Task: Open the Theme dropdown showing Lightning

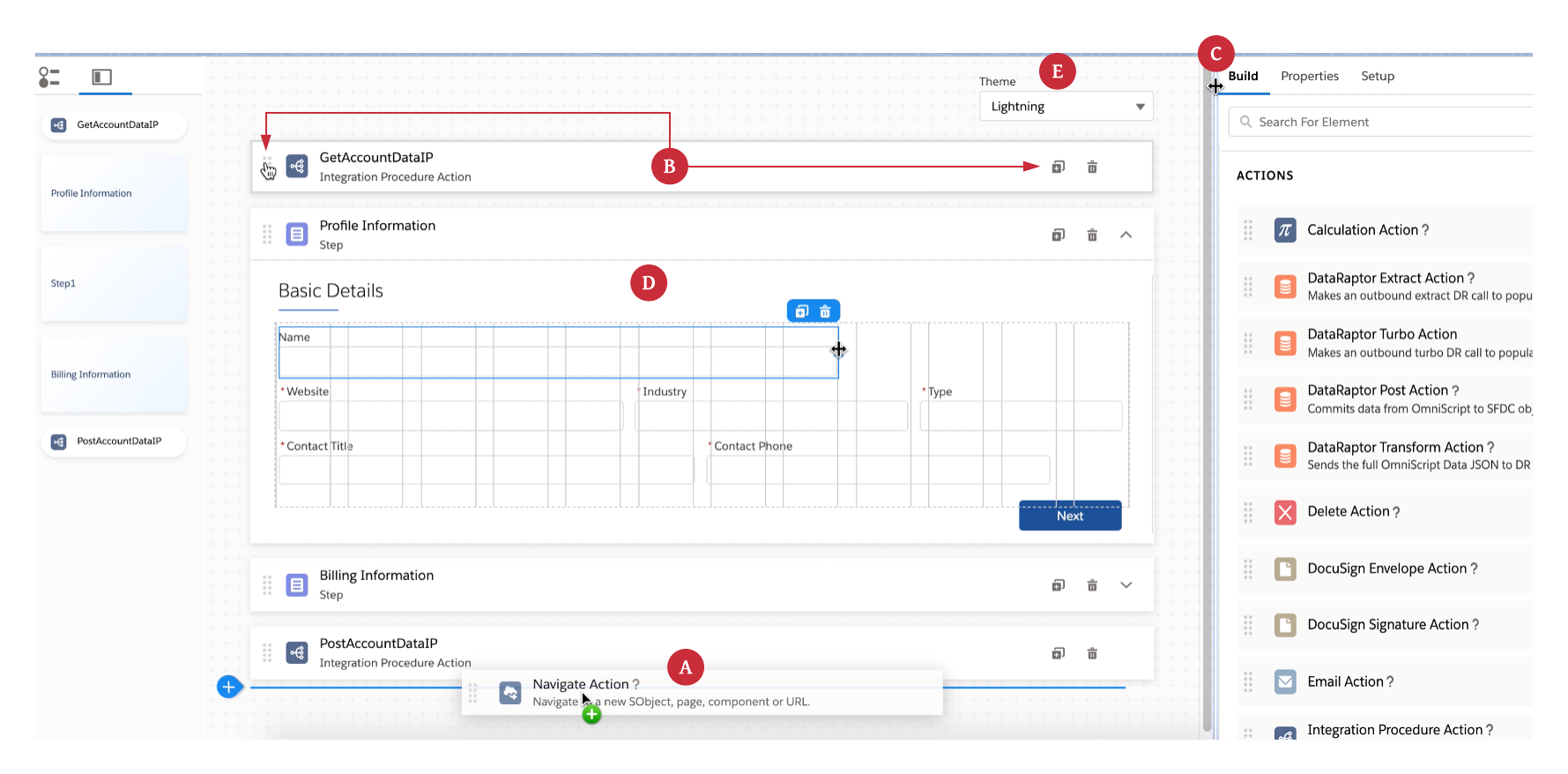Action: [1066, 107]
